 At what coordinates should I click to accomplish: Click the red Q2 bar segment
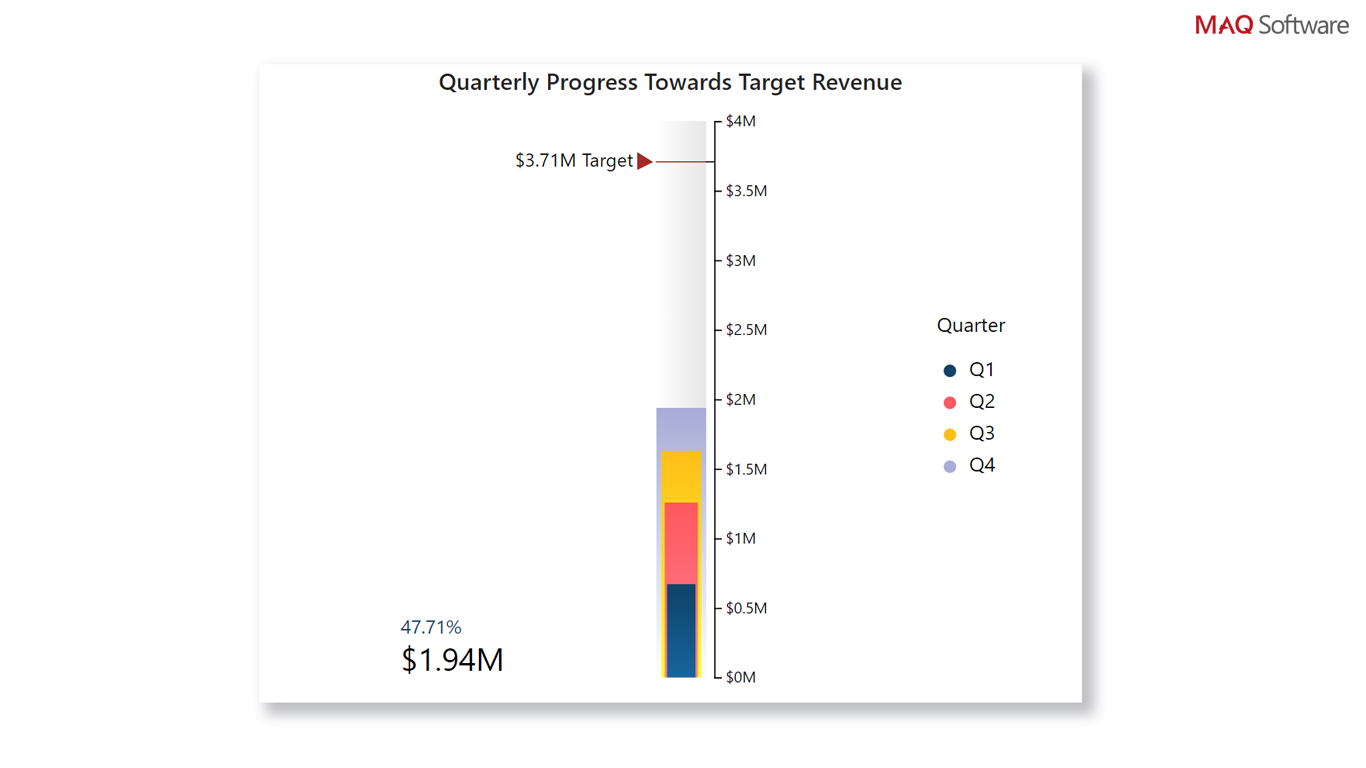(x=681, y=543)
